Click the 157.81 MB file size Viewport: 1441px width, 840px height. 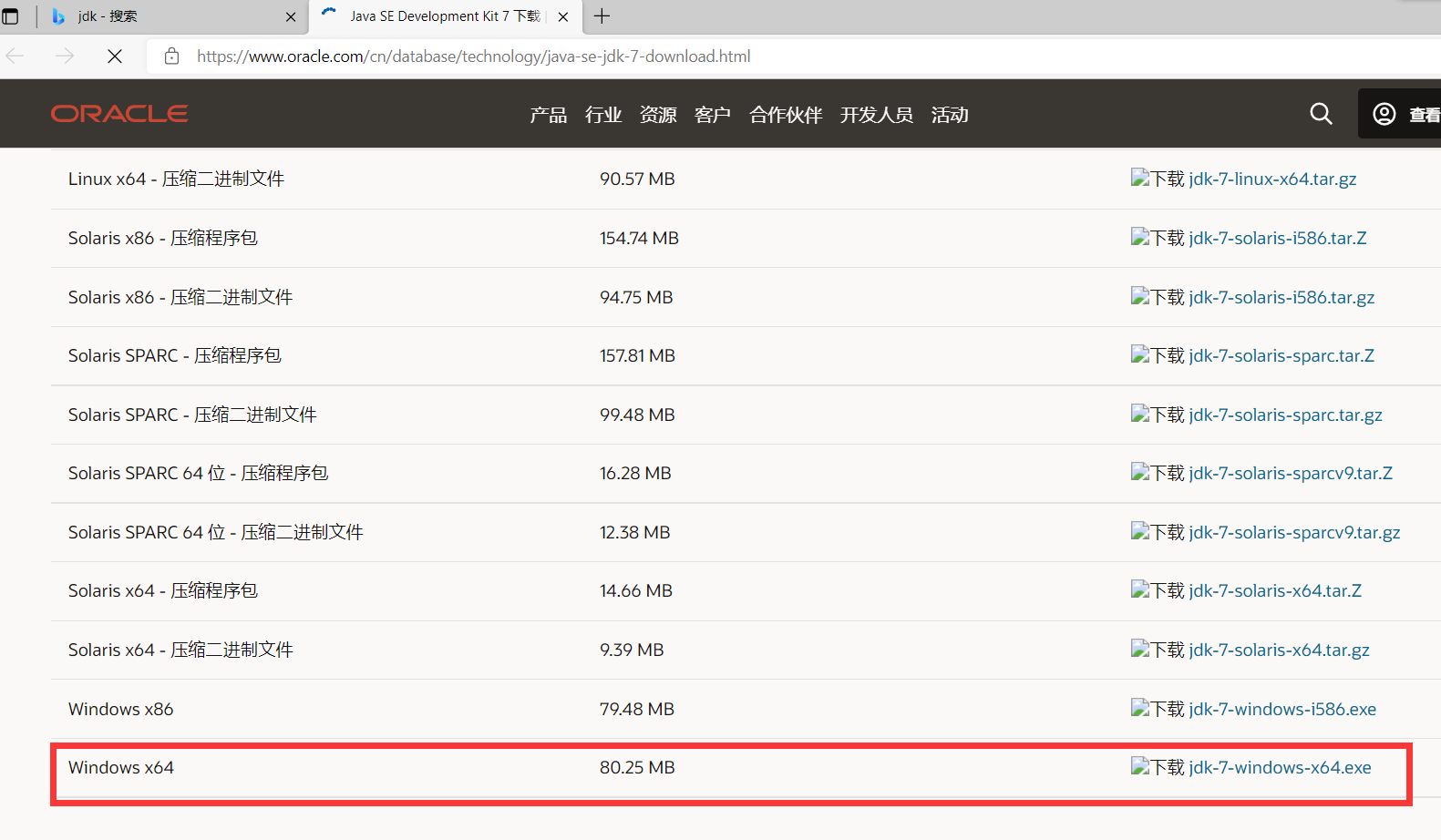[x=637, y=356]
